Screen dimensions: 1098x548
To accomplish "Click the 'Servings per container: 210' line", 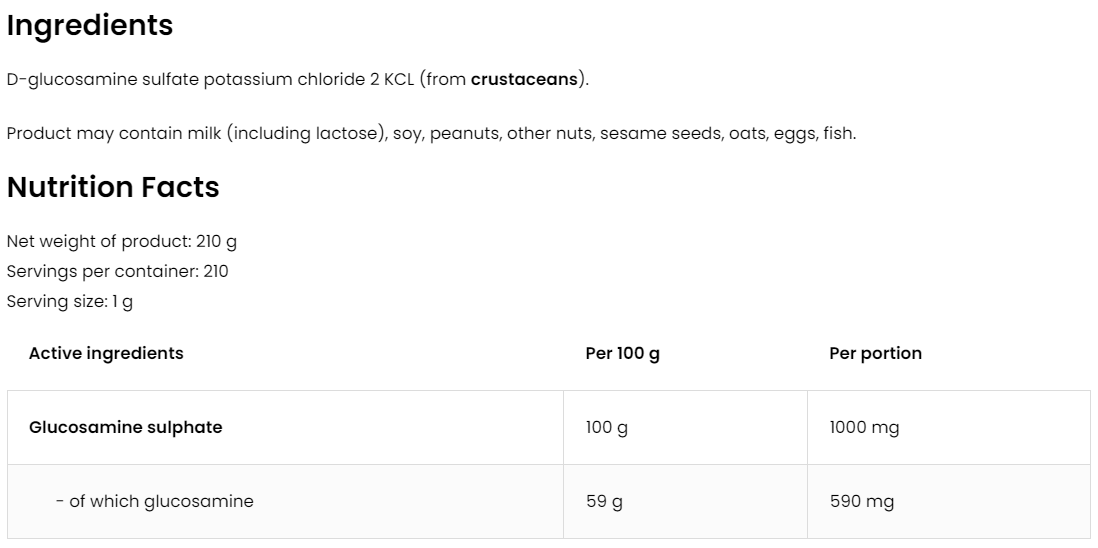I will tap(117, 271).
